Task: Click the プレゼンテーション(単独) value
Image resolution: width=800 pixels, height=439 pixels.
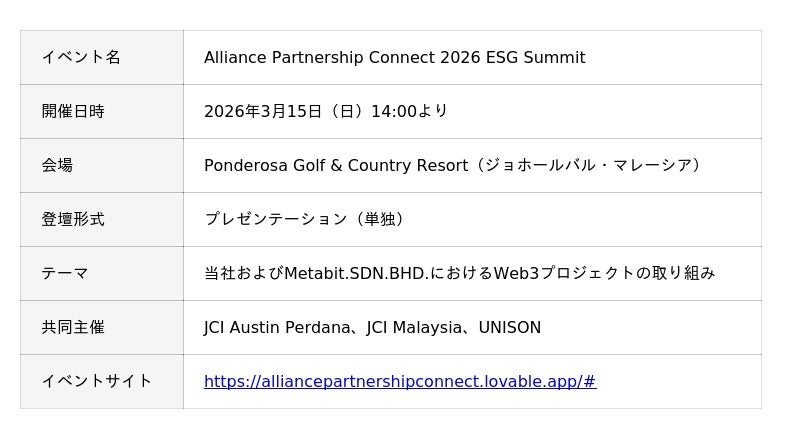Action: click(x=307, y=219)
